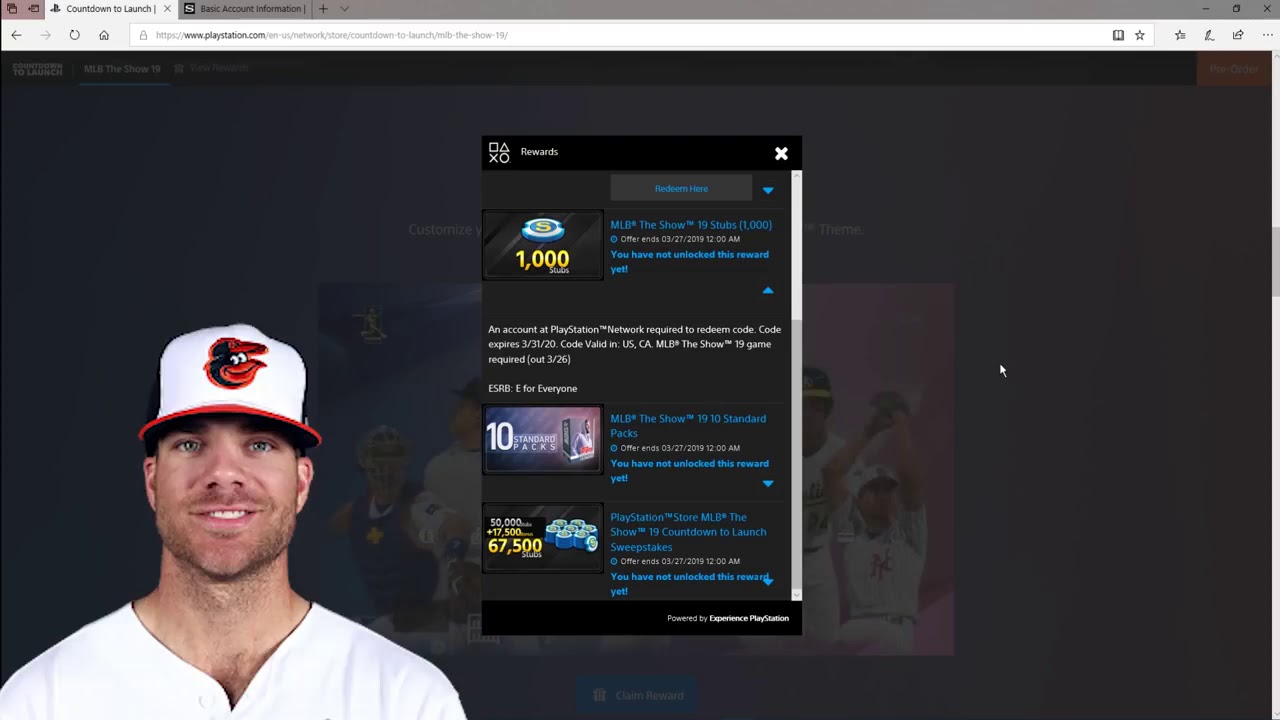Open the tab previews dropdown arrow

(x=344, y=9)
